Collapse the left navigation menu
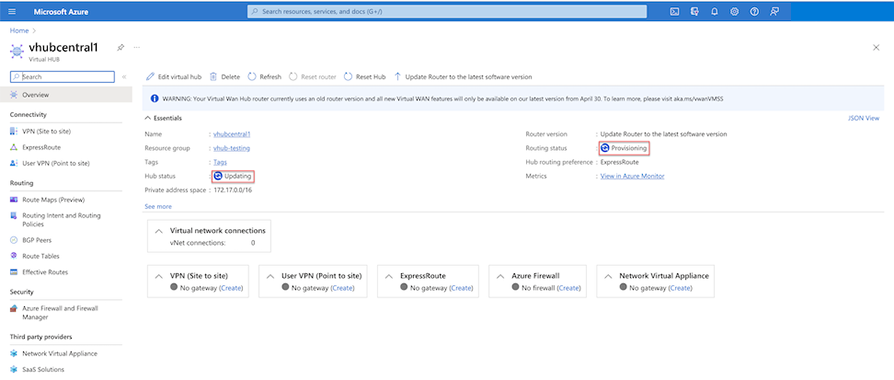 124,76
